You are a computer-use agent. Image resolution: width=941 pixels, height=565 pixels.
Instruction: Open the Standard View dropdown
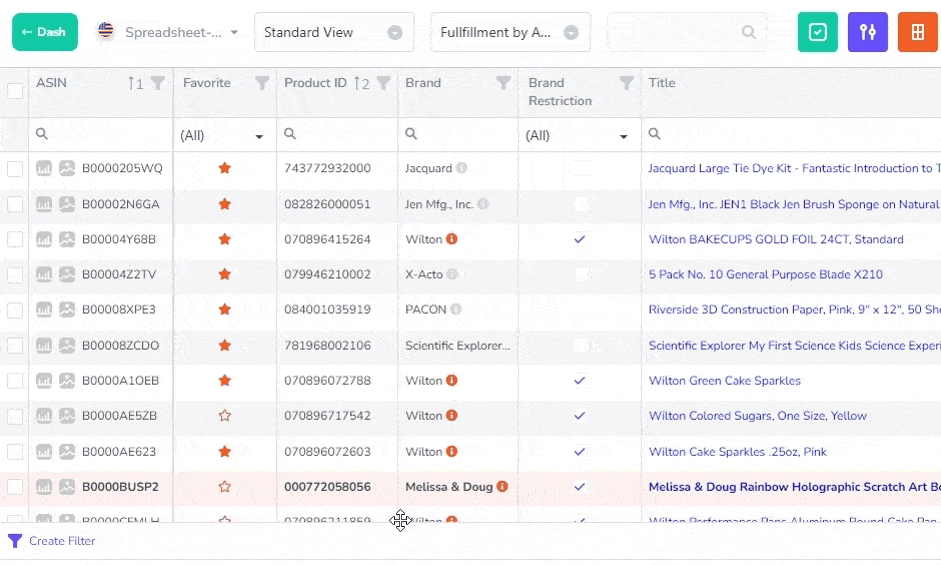point(333,32)
